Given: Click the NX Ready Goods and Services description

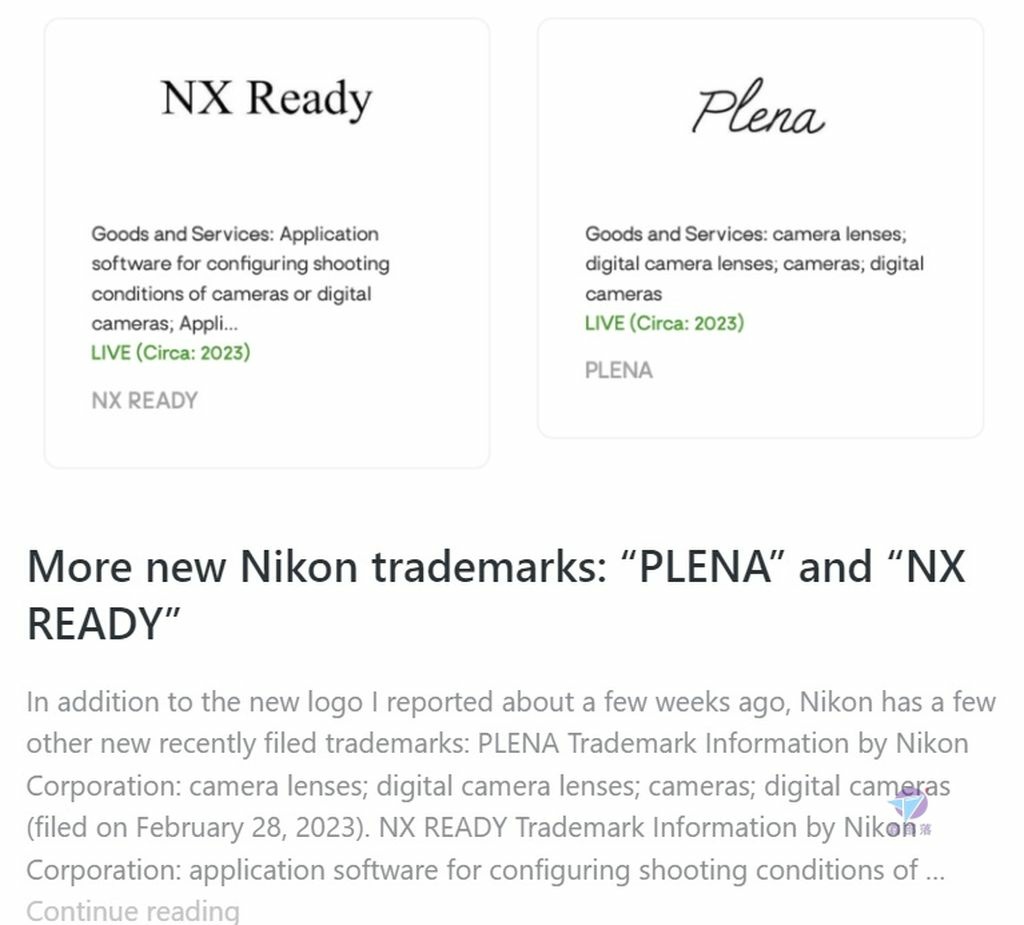Looking at the screenshot, I should pyautogui.click(x=240, y=278).
